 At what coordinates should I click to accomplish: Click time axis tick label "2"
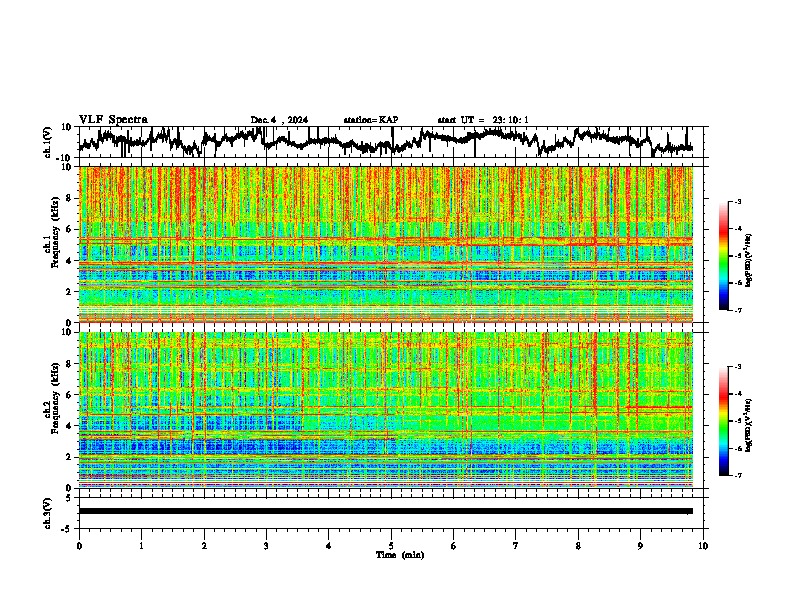coord(204,546)
